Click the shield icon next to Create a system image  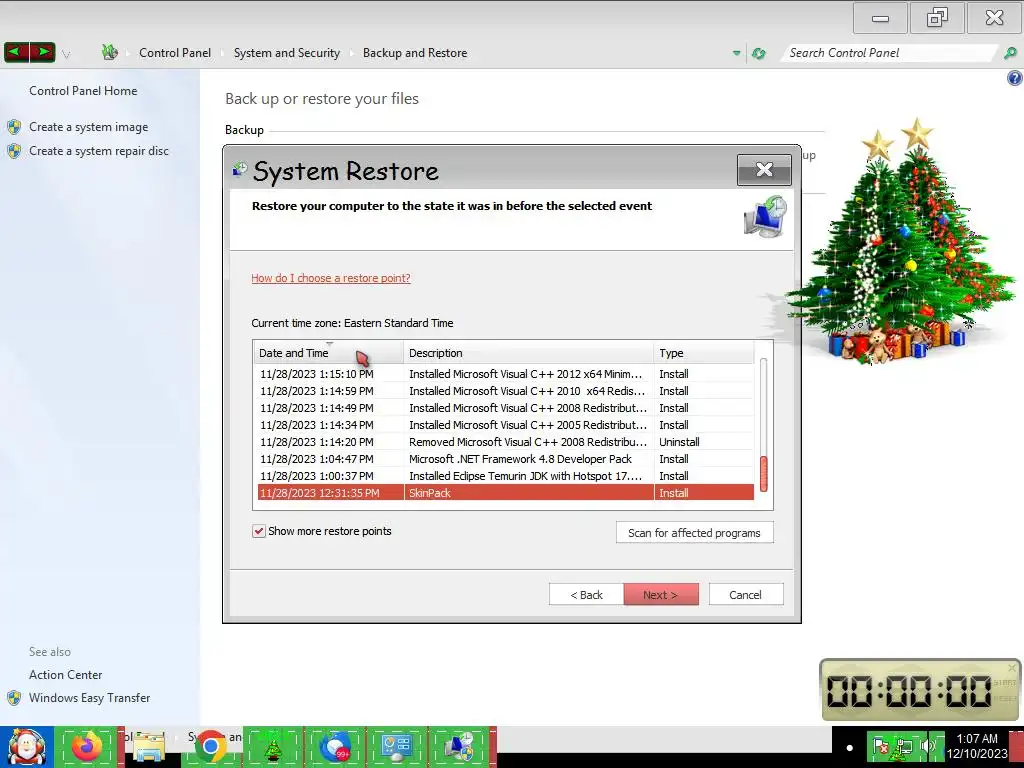click(x=14, y=127)
